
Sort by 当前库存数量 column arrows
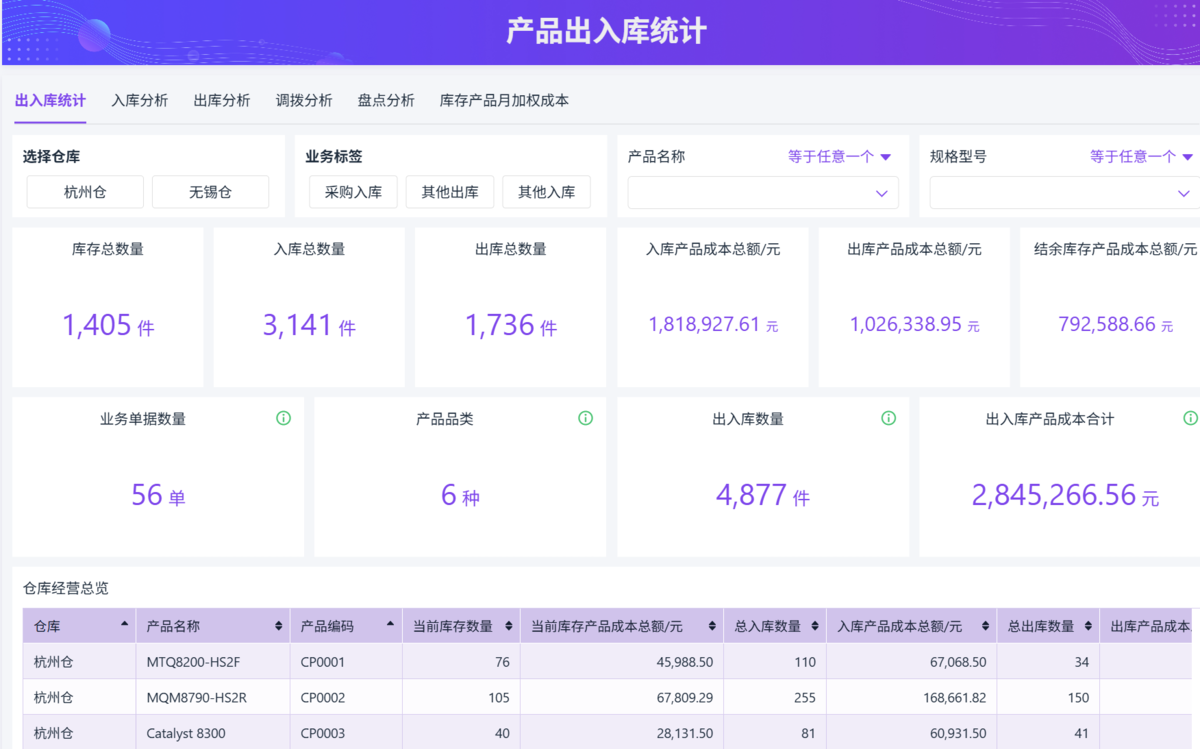click(x=509, y=626)
